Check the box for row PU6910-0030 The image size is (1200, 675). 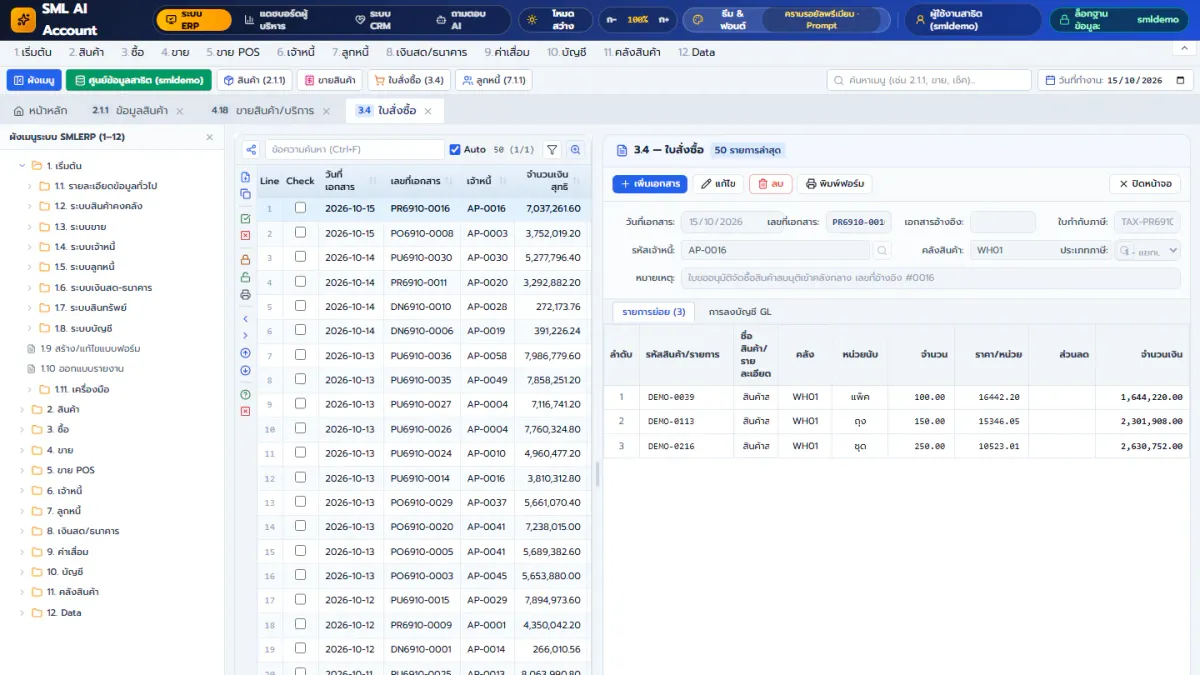point(300,257)
